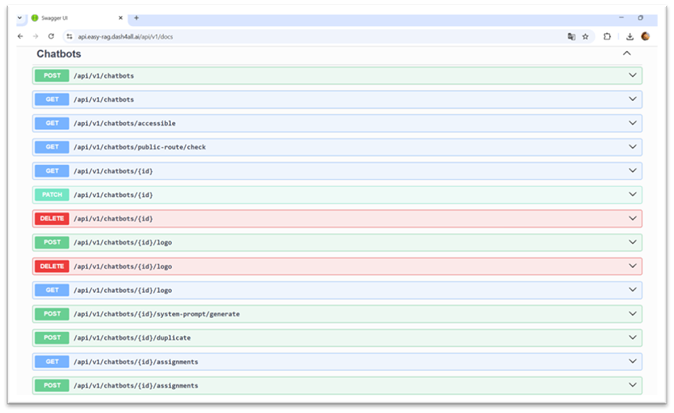Click POST row path chatbots/{id}/logo
The height and width of the screenshot is (413, 674).
tap(123, 242)
